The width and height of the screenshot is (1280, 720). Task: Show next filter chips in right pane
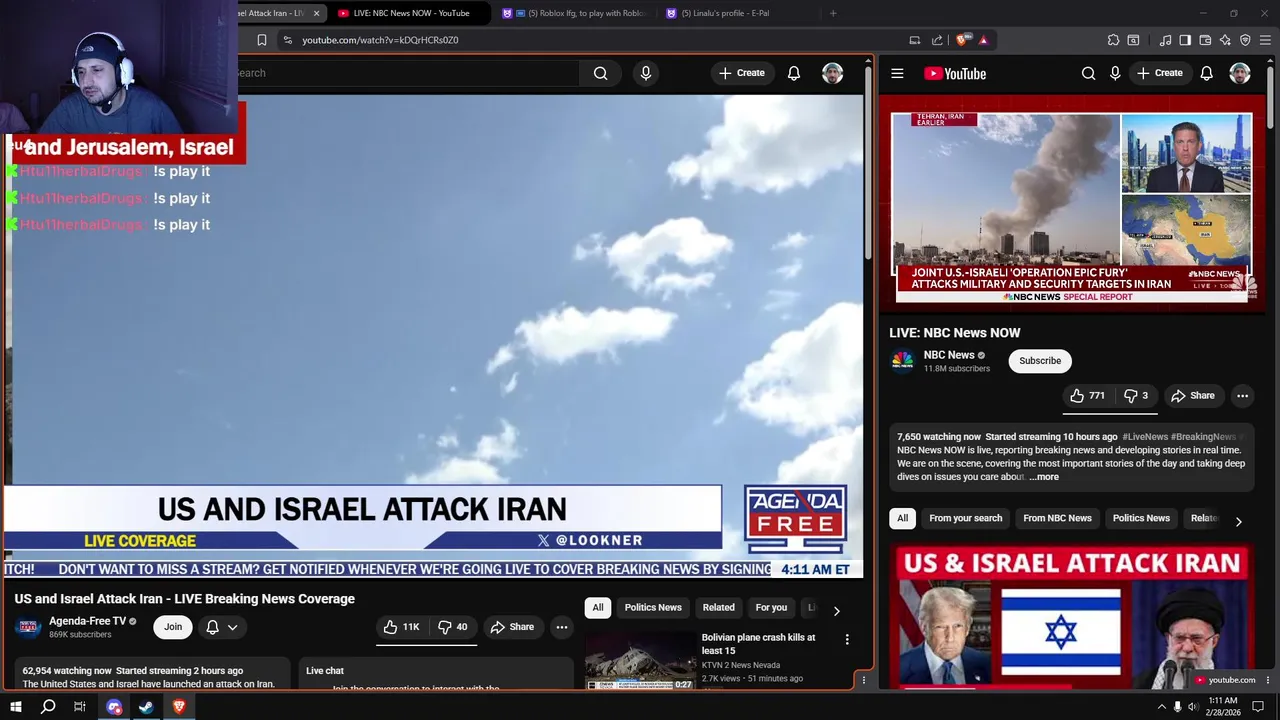coord(1238,521)
